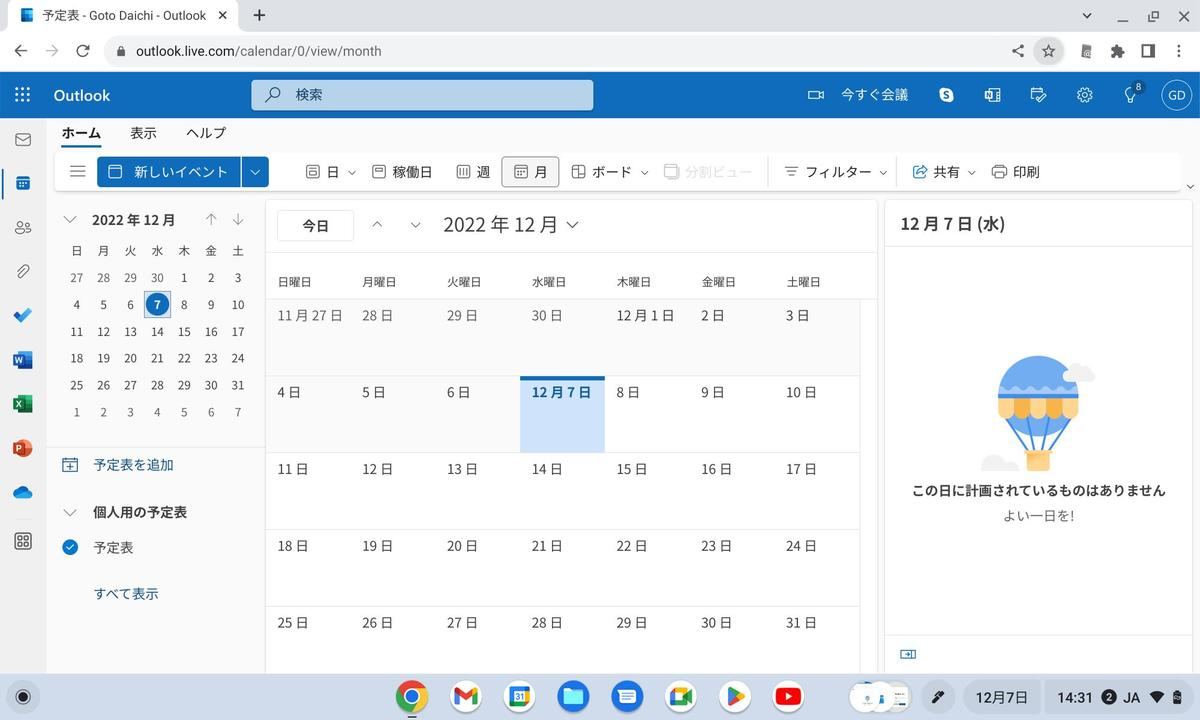
Task: Open the GD account avatar
Action: [x=1176, y=95]
